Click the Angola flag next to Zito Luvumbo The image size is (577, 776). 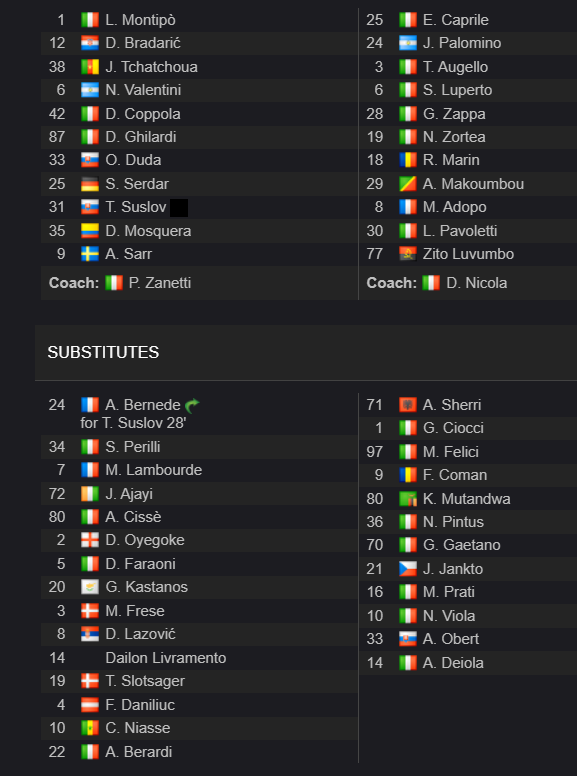[x=408, y=254]
